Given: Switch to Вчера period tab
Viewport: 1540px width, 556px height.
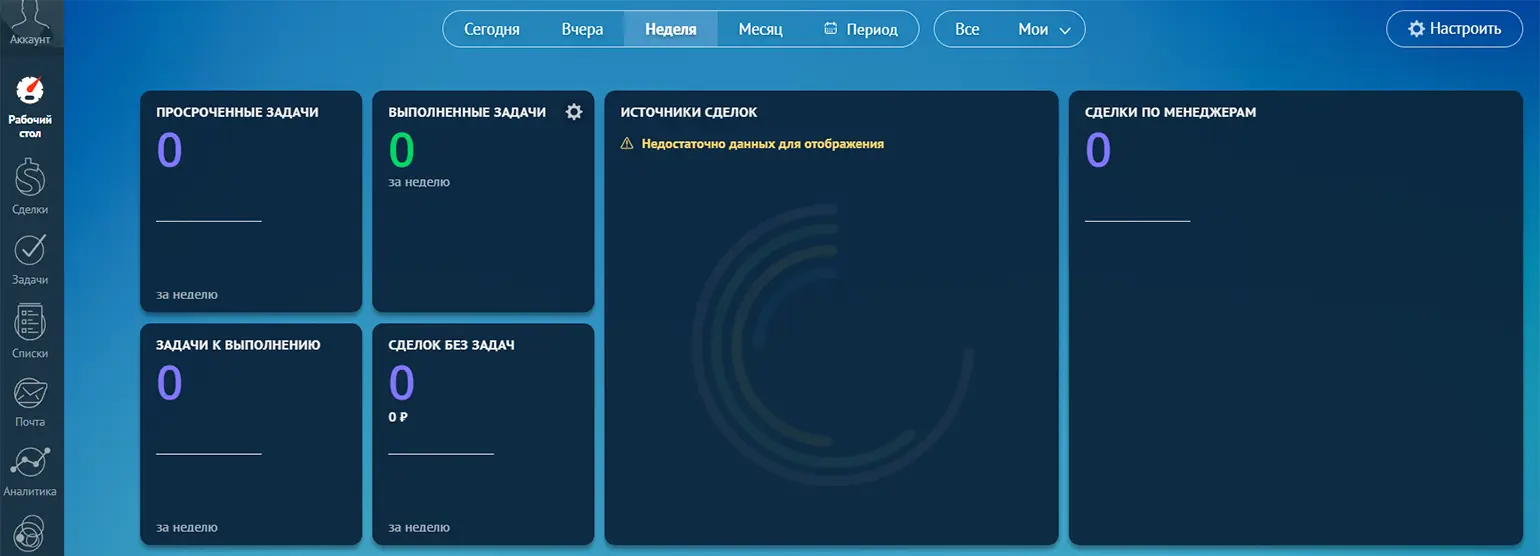Looking at the screenshot, I should coord(582,29).
